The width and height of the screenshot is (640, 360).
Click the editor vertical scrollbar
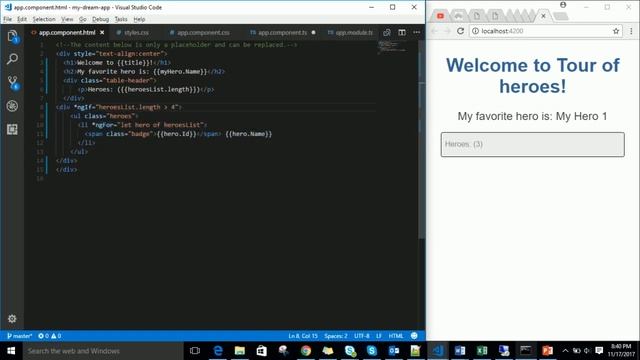[x=422, y=139]
